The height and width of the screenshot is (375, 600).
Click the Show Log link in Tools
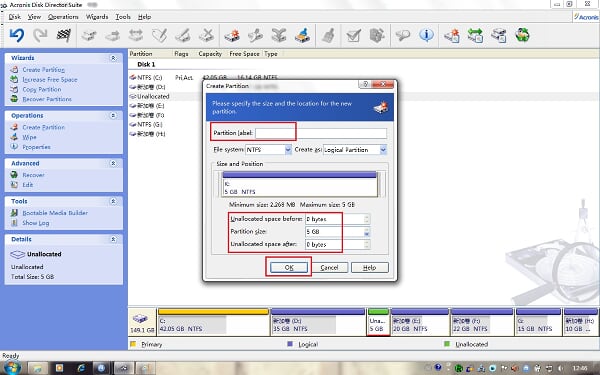coord(36,223)
